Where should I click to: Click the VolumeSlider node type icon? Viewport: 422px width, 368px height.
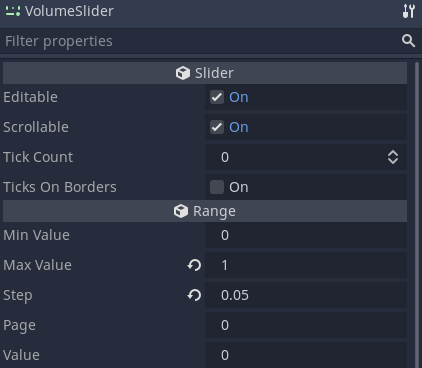13,11
